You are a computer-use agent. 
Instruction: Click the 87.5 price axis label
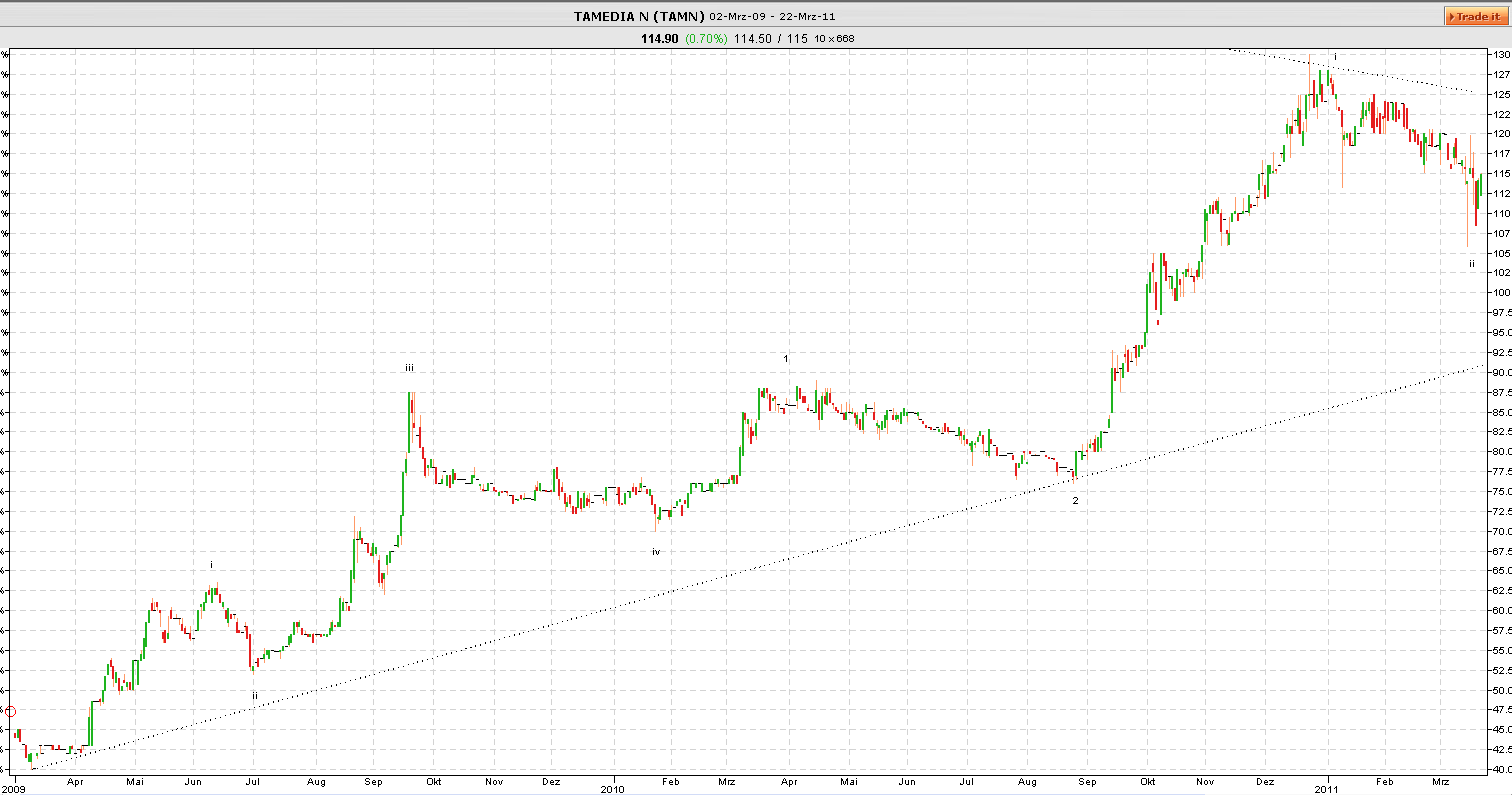1501,392
